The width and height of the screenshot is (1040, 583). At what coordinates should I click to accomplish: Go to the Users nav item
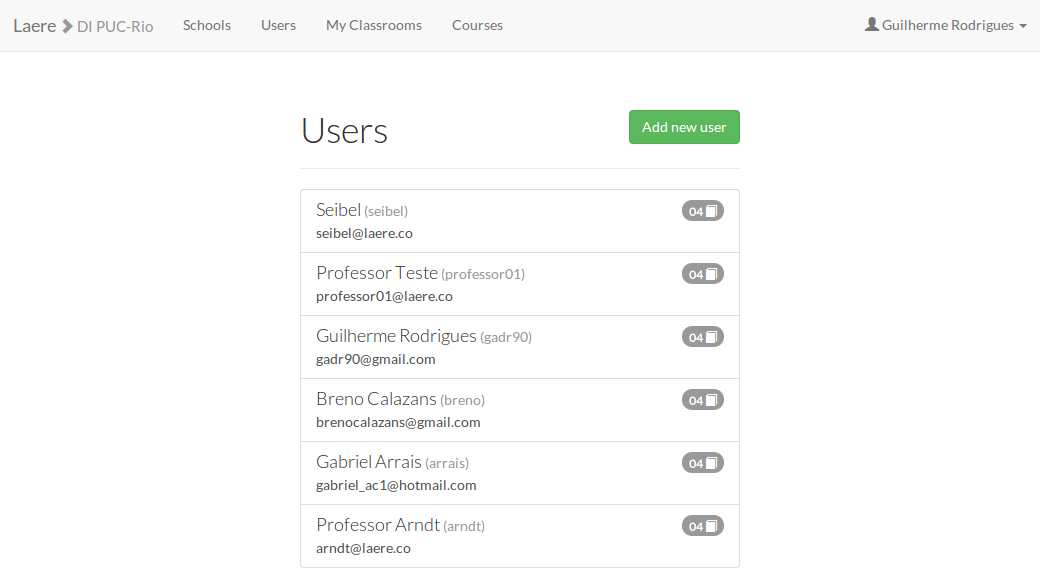(x=278, y=25)
